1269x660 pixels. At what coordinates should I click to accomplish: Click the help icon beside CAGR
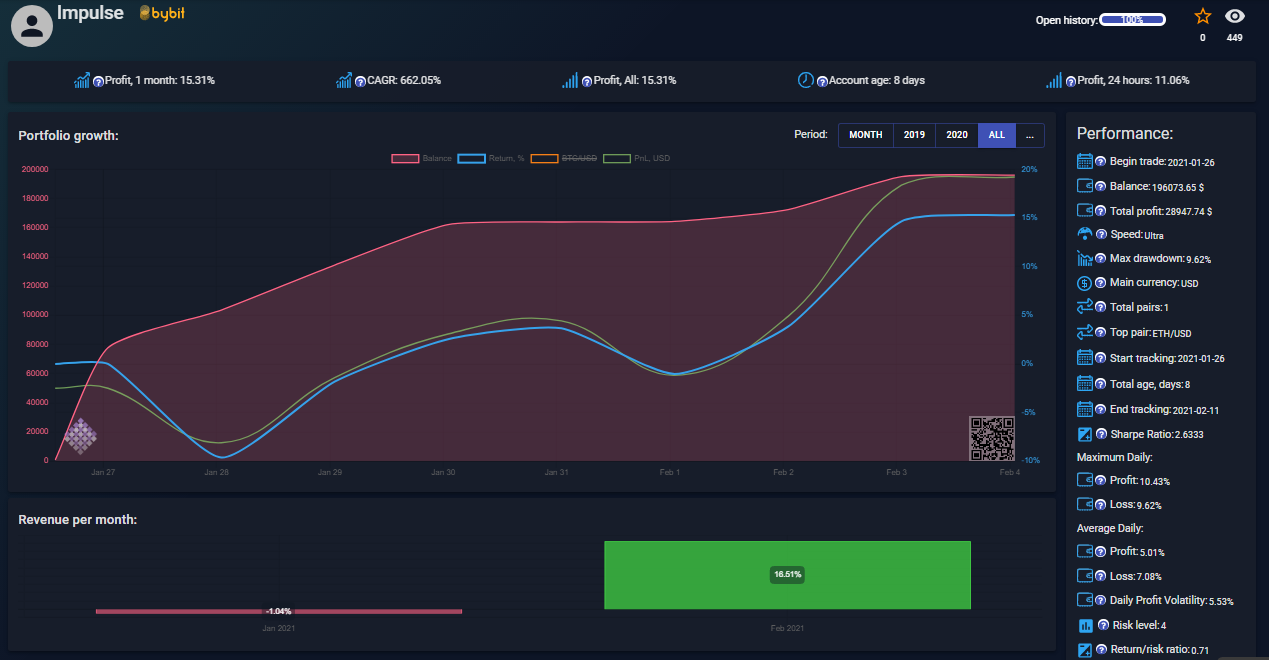(362, 81)
